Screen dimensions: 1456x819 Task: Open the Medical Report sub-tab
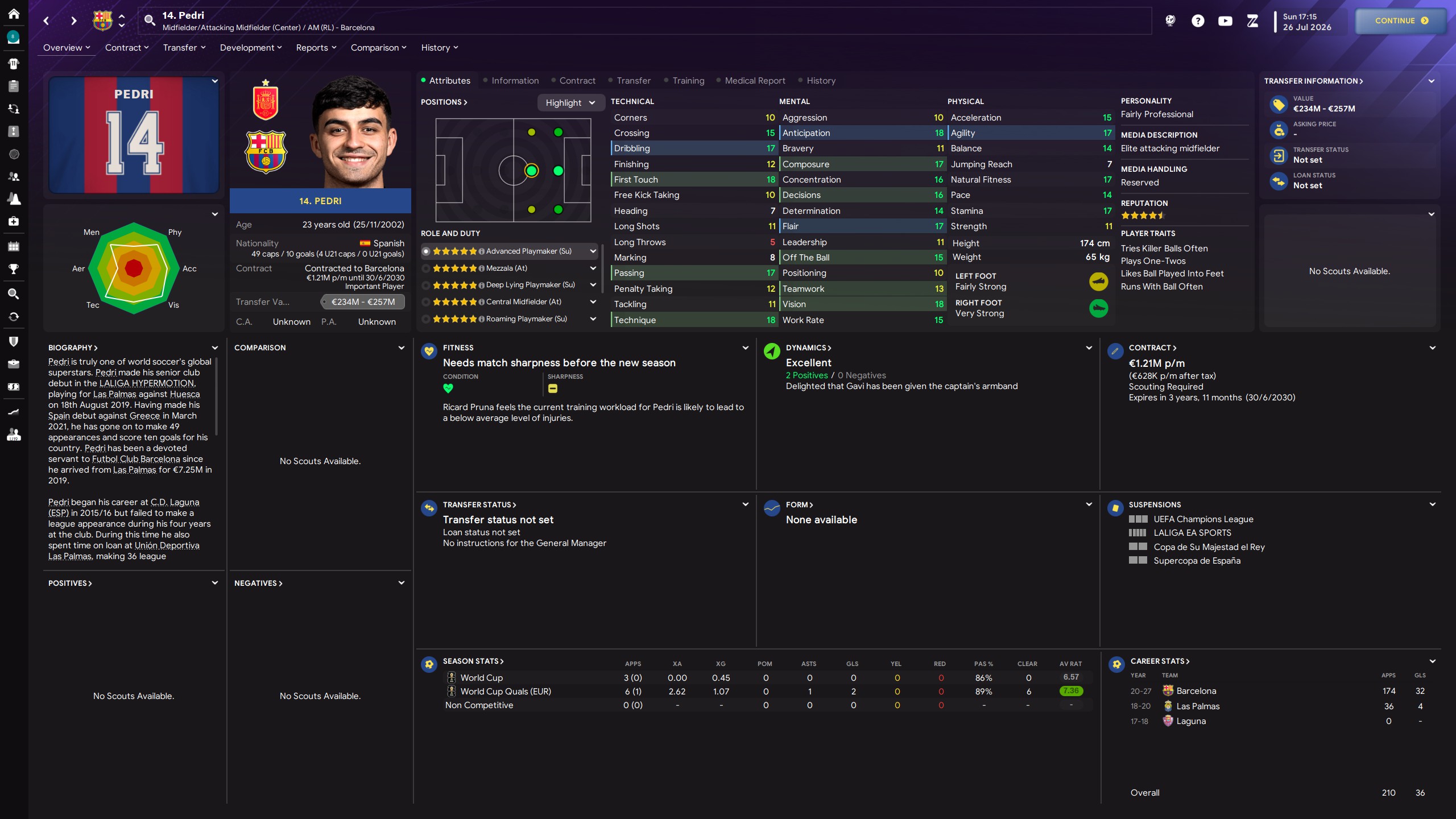756,81
